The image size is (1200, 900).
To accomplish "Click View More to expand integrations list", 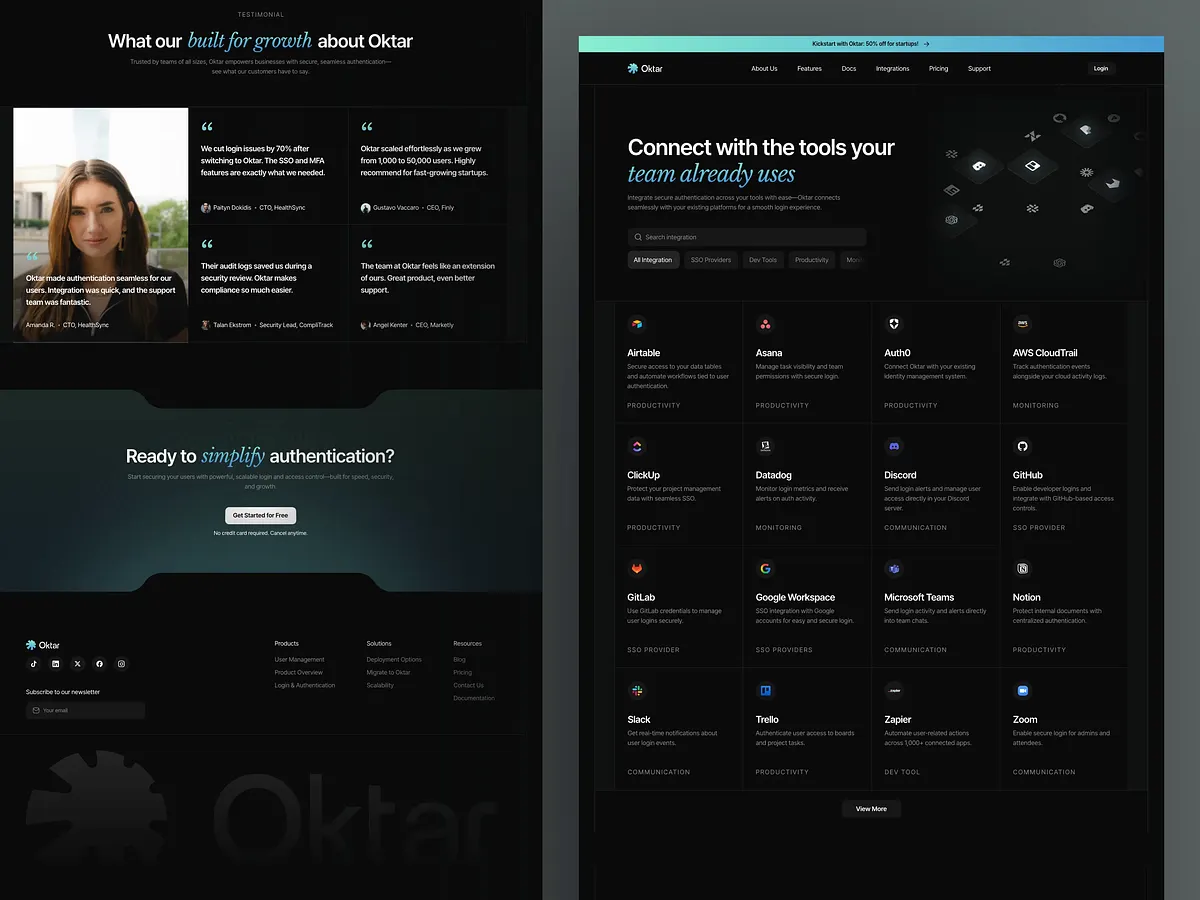I will click(x=871, y=808).
